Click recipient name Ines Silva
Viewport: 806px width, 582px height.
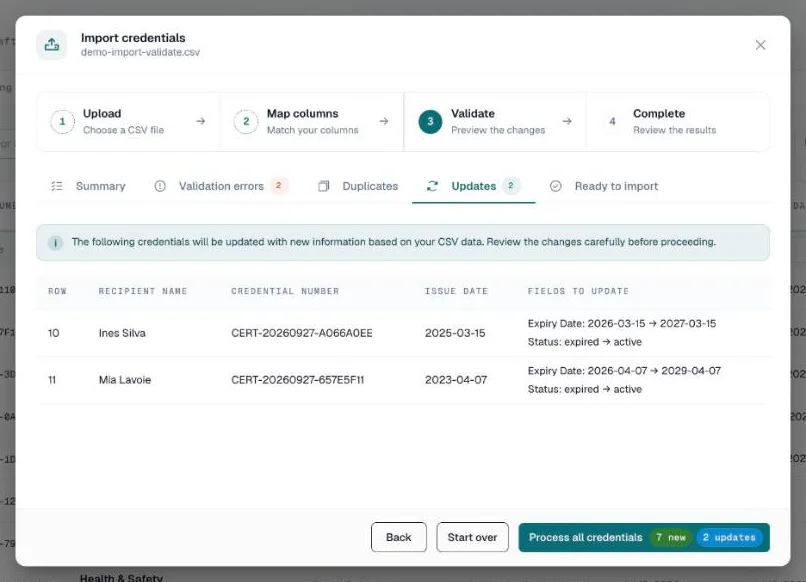tap(122, 333)
